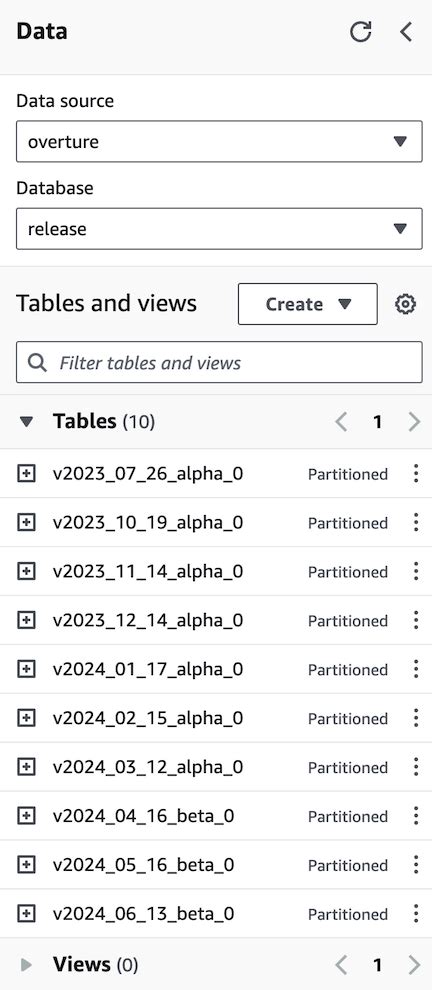Viewport: 432px width, 990px height.
Task: Go to next page of Tables
Action: pos(414,422)
